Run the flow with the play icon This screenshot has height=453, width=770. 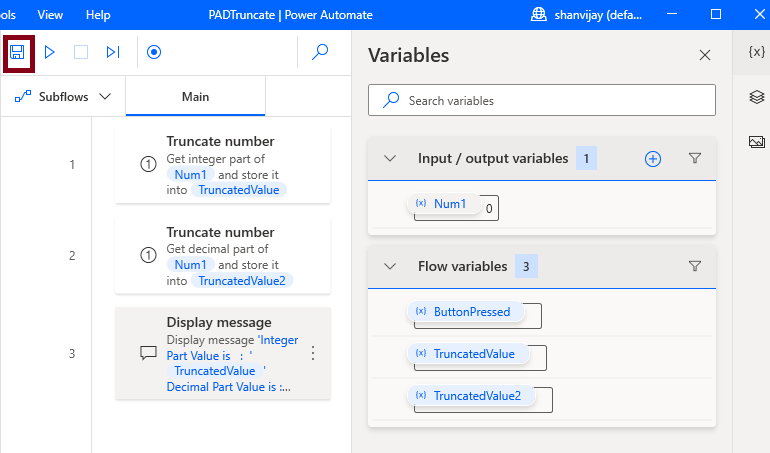pos(49,52)
